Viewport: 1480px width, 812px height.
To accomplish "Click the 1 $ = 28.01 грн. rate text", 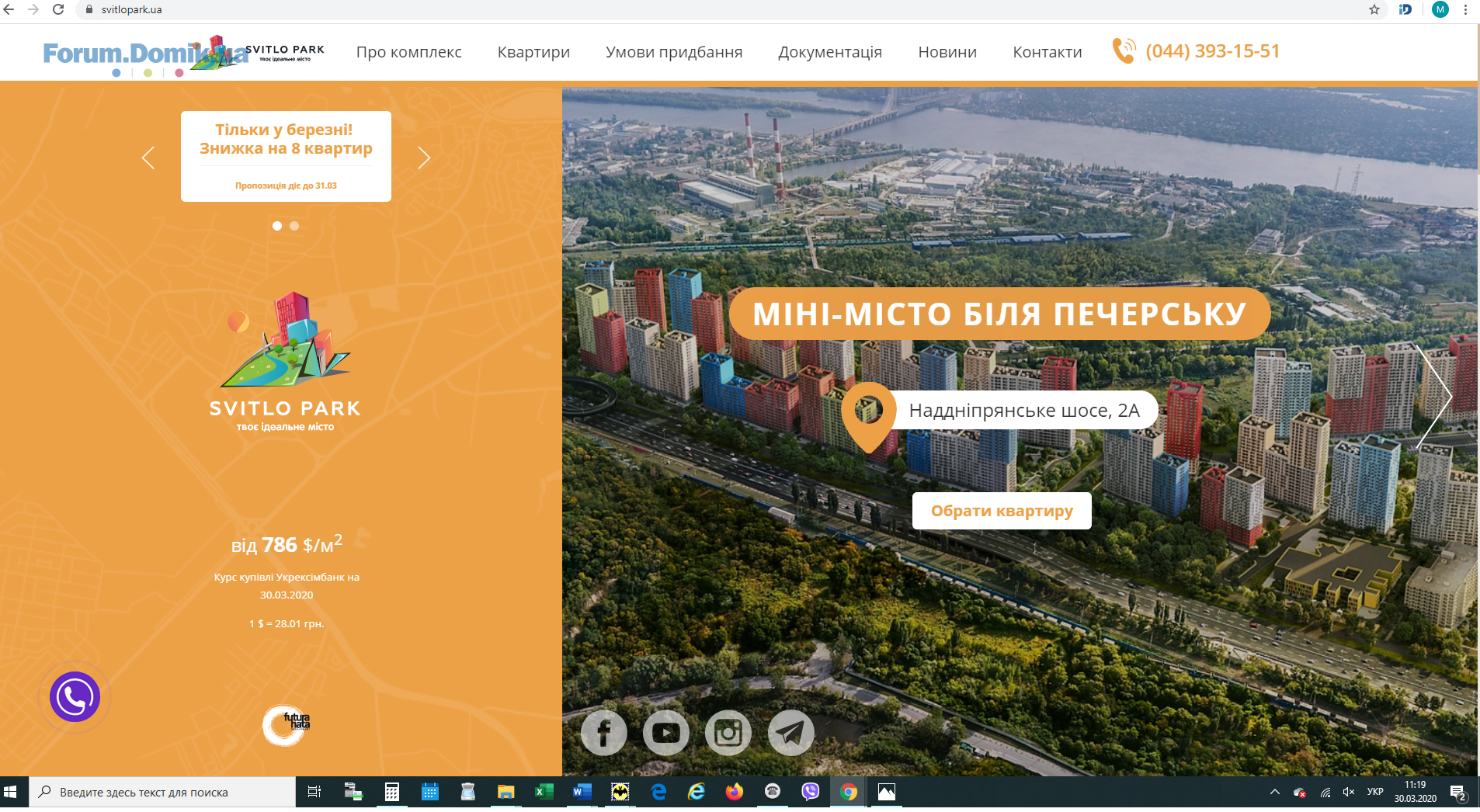I will [x=287, y=623].
